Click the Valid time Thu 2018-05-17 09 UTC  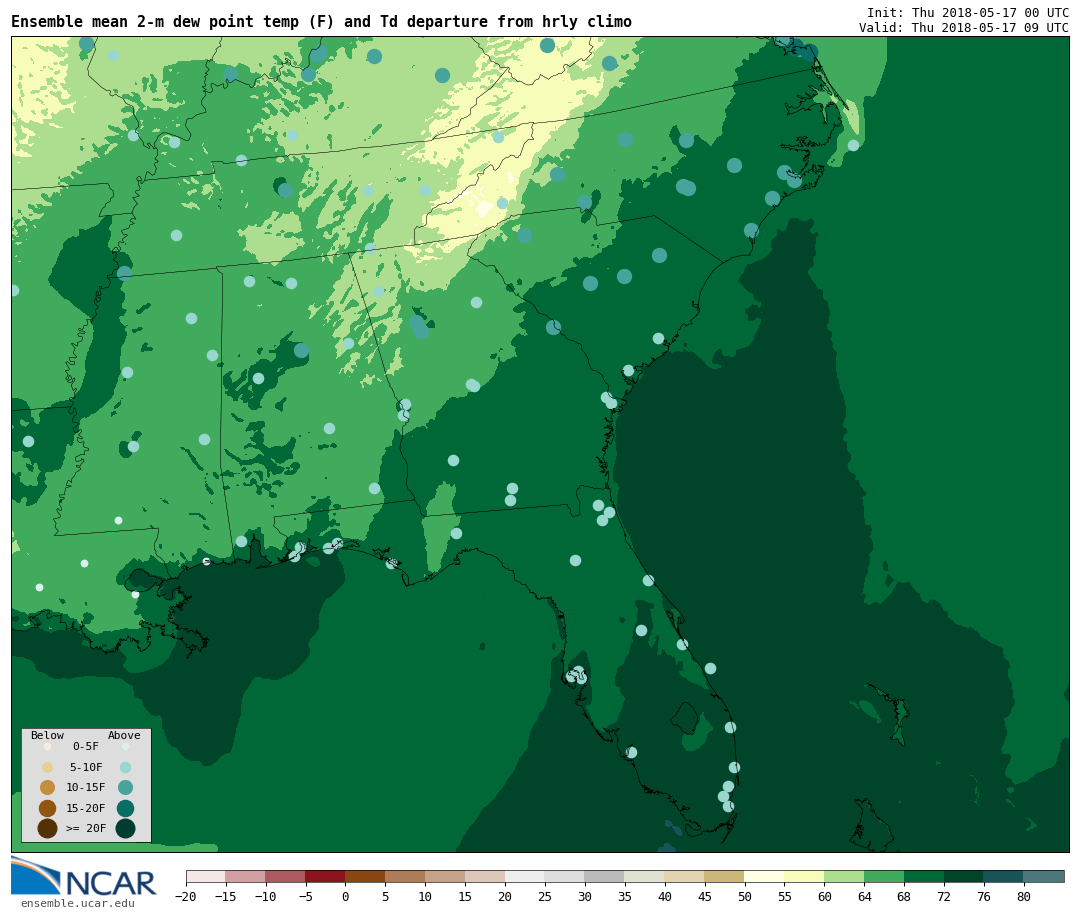pyautogui.click(x=964, y=28)
